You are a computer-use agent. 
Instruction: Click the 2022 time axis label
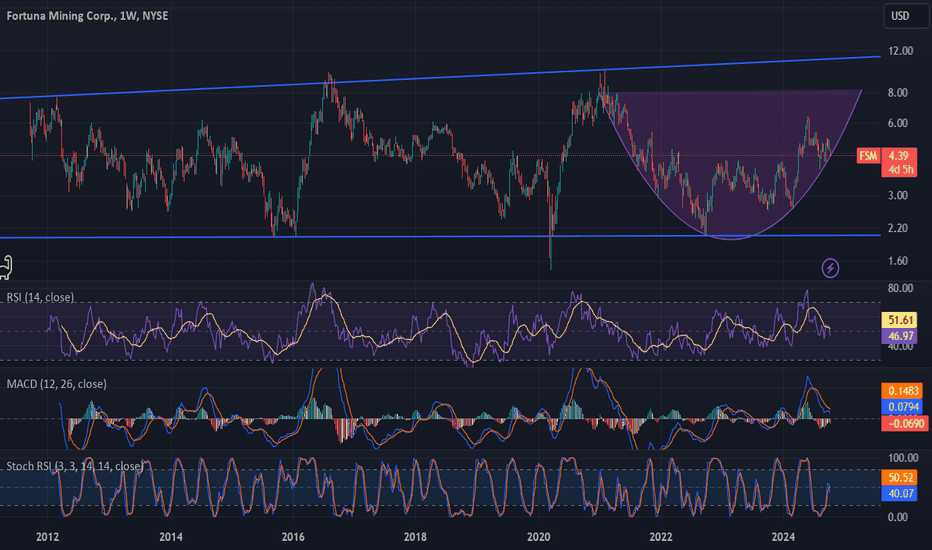660,537
